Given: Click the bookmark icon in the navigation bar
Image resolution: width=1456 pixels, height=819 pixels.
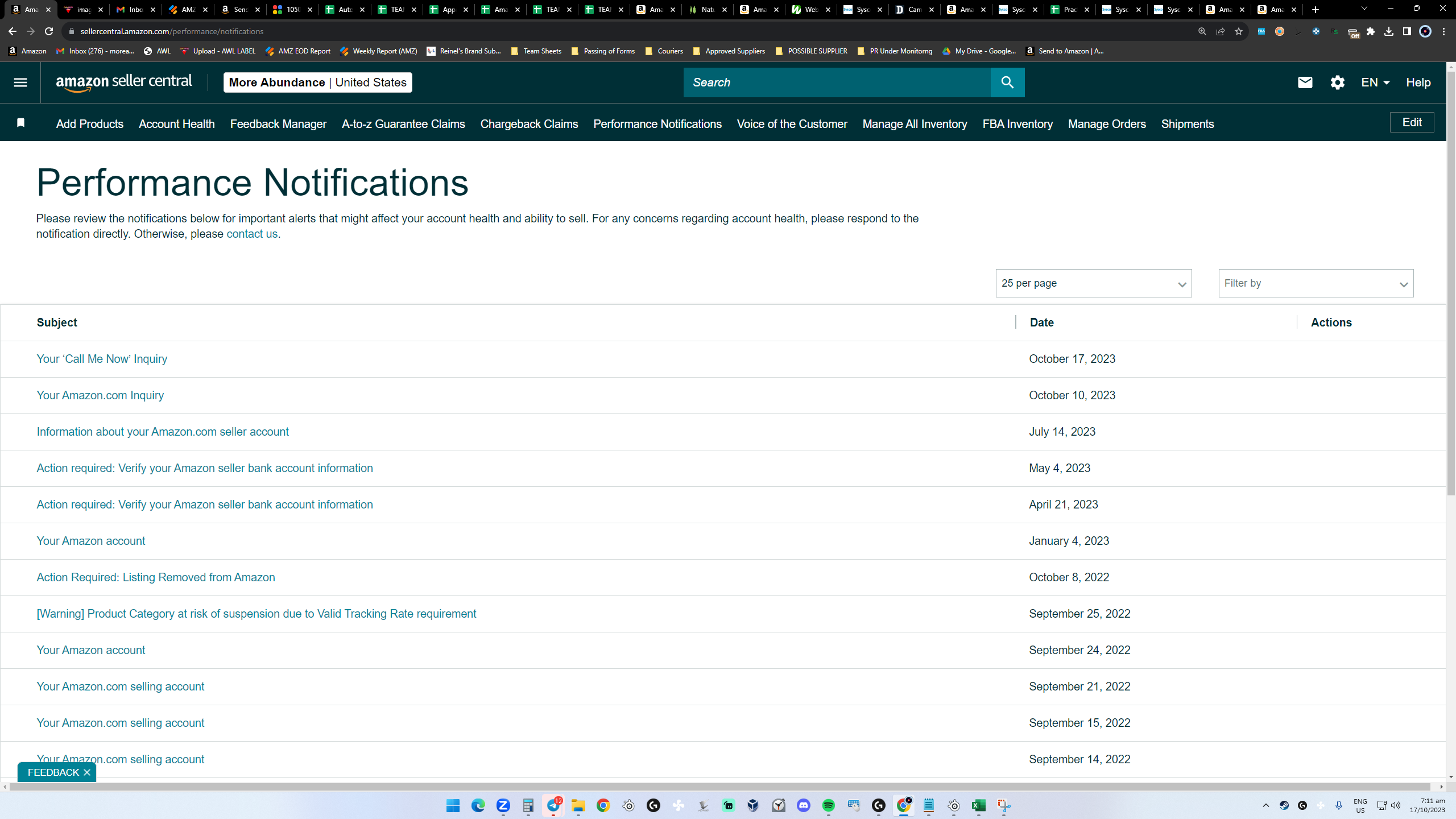Looking at the screenshot, I should [21, 123].
